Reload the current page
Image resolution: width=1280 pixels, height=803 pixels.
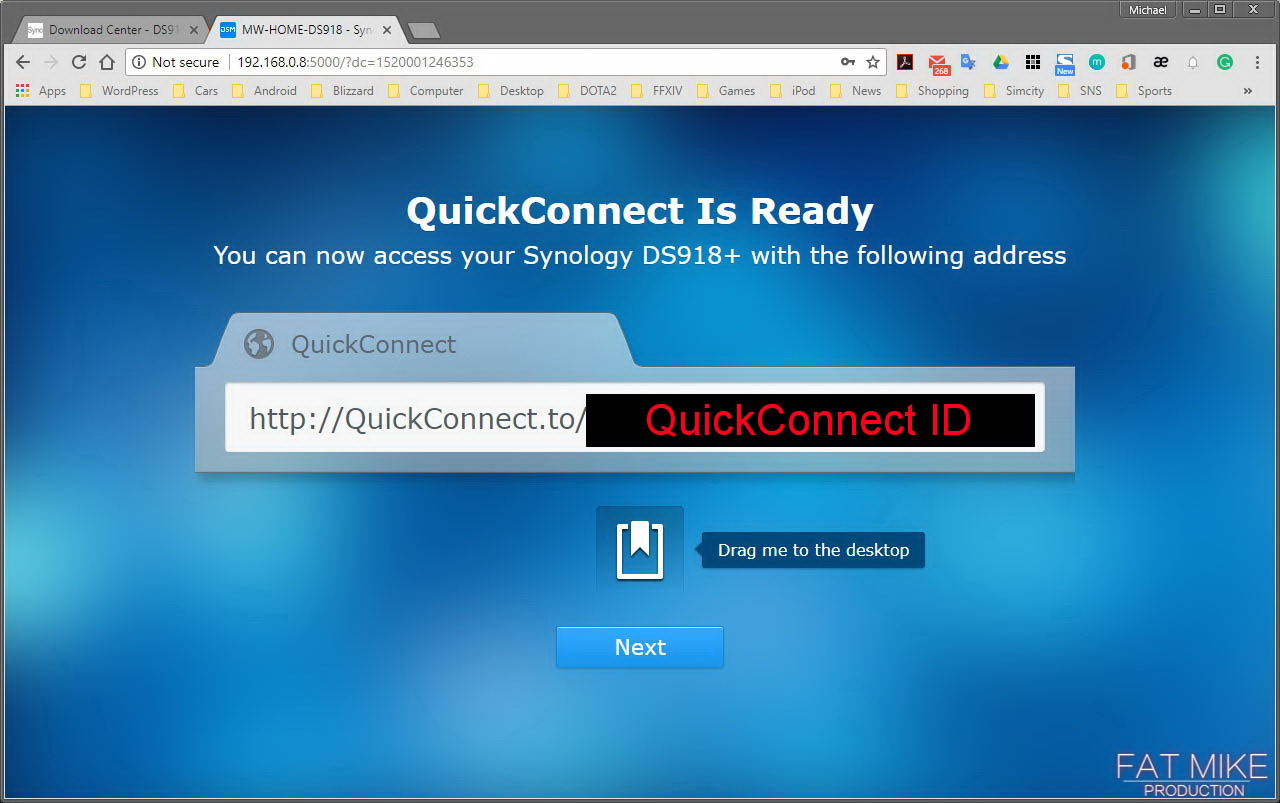click(x=79, y=62)
